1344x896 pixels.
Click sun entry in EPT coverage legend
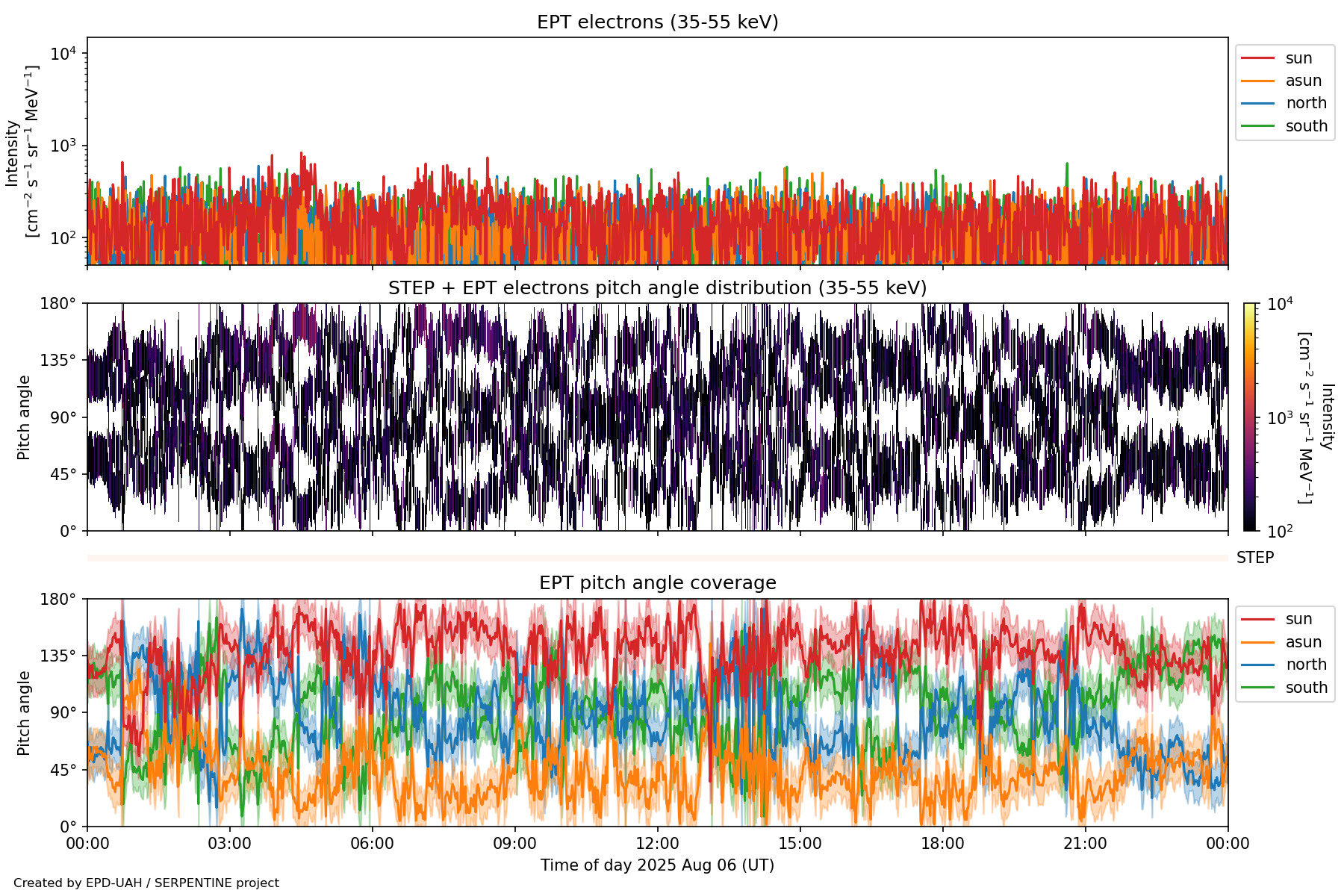[x=1298, y=619]
